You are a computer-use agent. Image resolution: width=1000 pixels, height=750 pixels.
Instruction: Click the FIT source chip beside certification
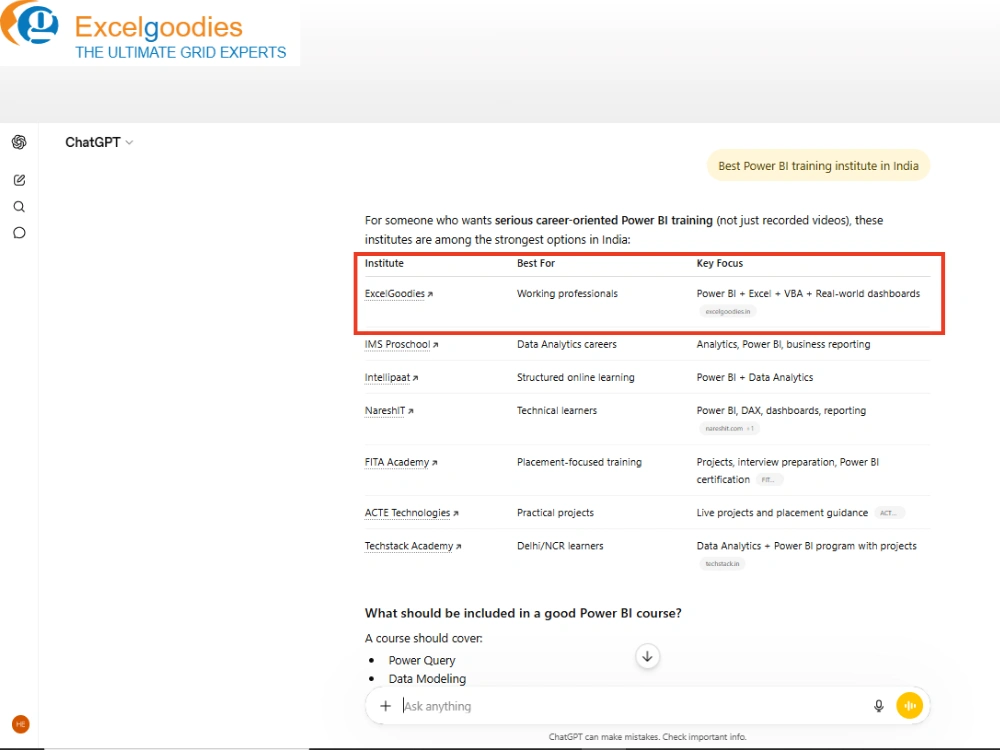click(768, 480)
